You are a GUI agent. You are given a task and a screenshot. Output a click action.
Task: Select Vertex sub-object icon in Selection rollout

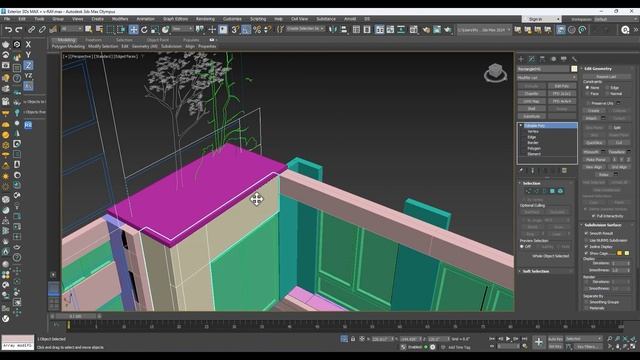click(529, 191)
